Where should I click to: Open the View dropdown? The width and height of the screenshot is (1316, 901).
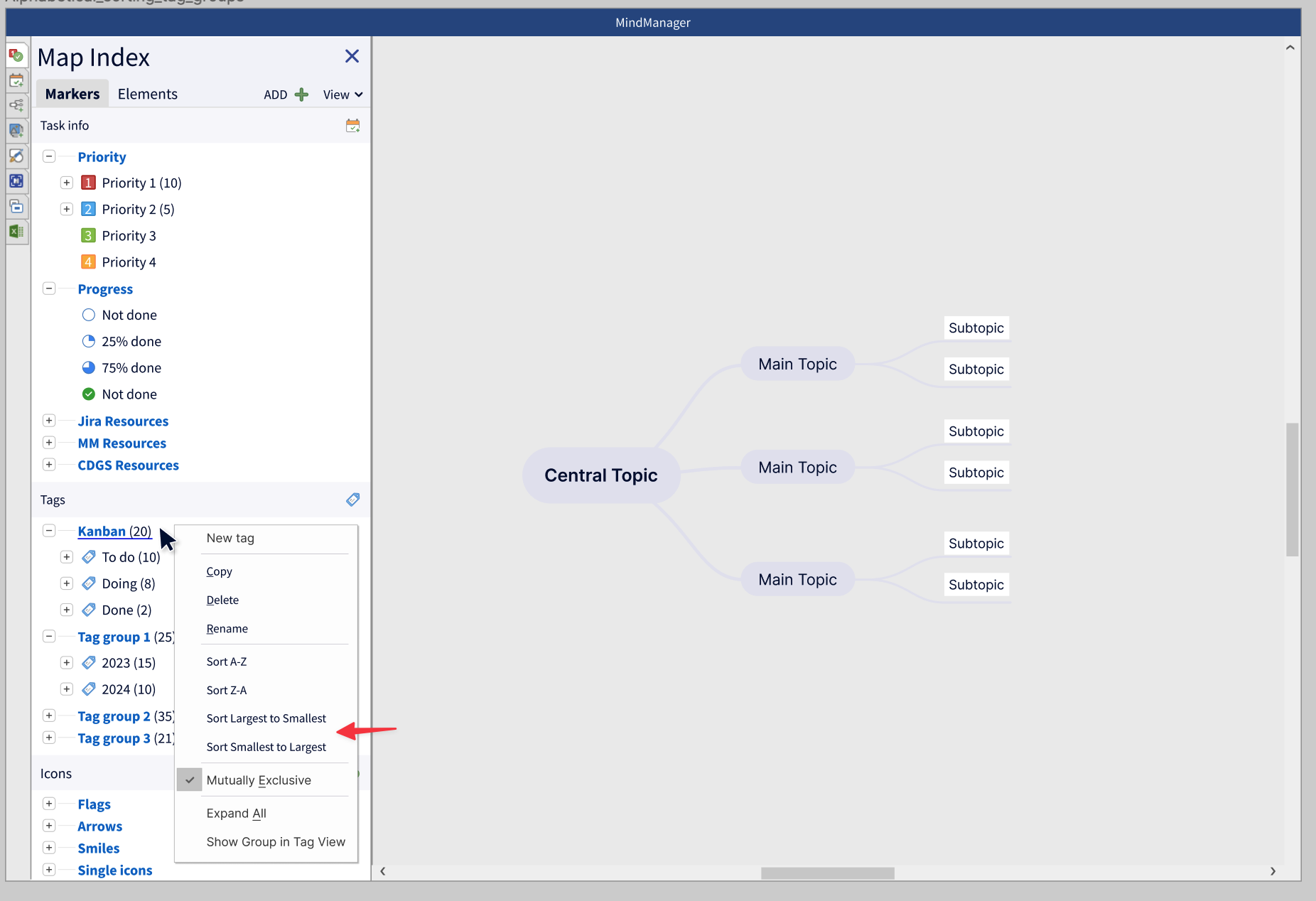343,95
